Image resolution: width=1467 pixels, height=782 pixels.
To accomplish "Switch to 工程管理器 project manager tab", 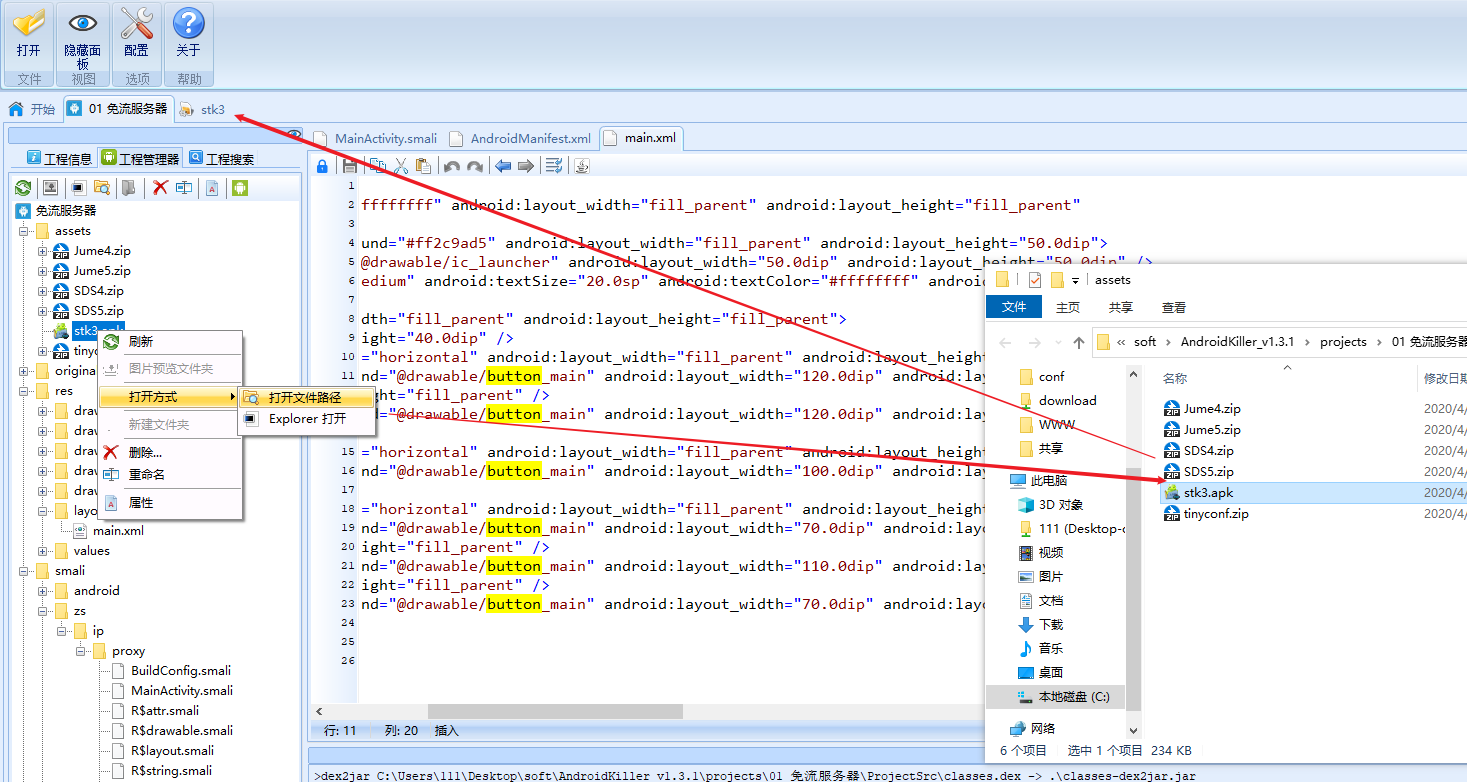I will (x=141, y=158).
